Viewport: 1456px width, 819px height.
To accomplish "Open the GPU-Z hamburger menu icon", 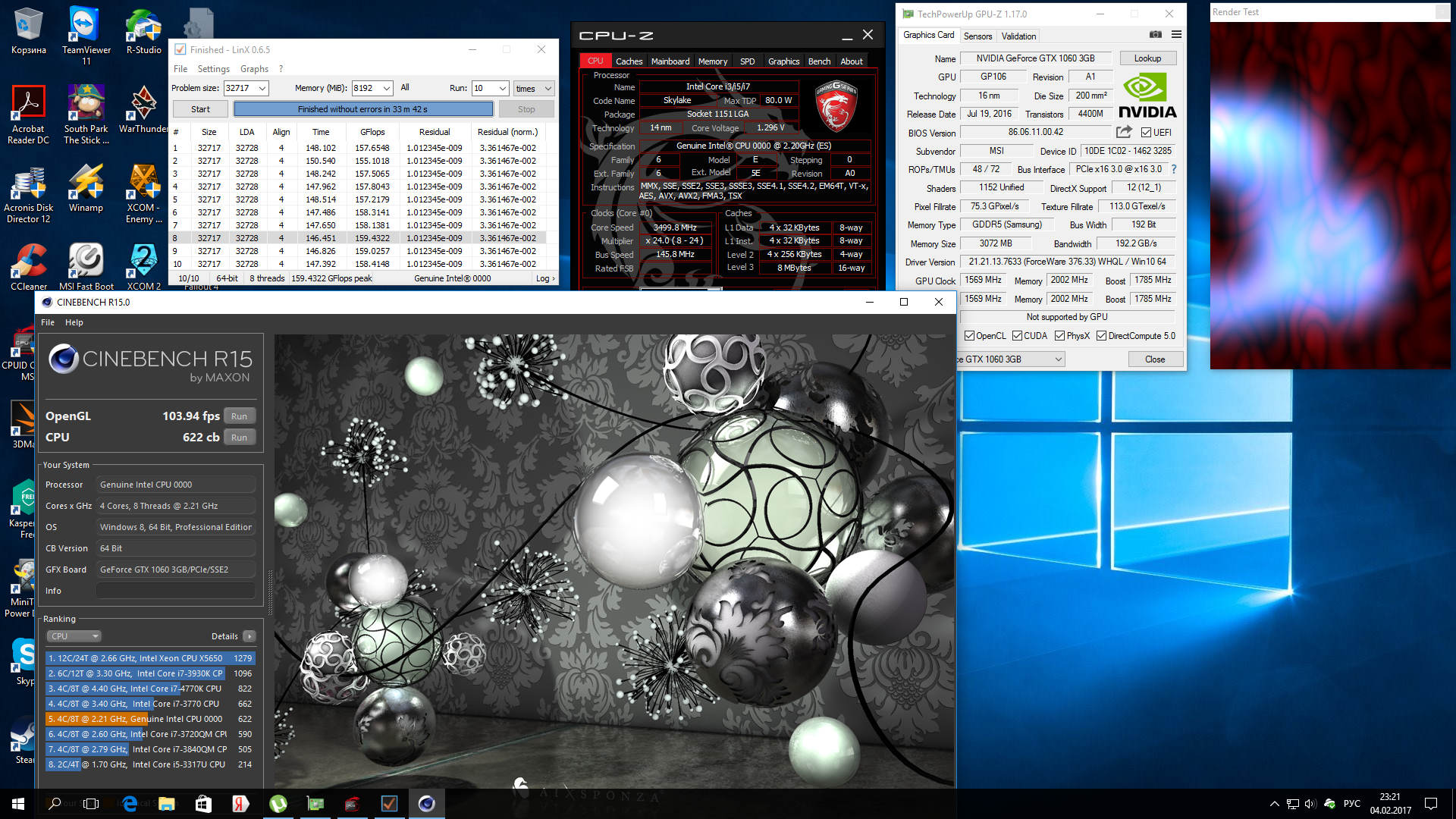I will click(x=1176, y=35).
